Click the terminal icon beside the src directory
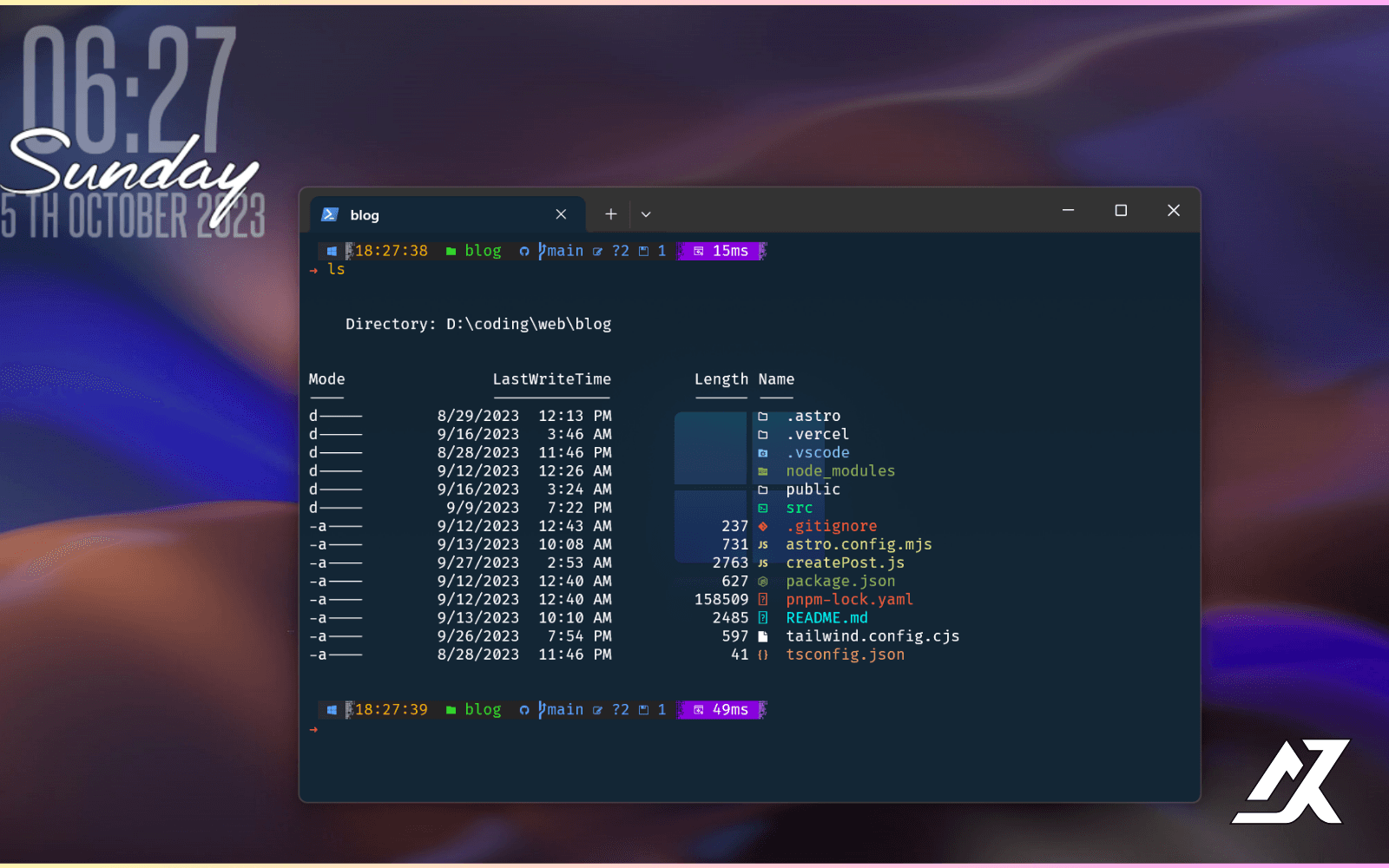1389x868 pixels. pyautogui.click(x=764, y=508)
